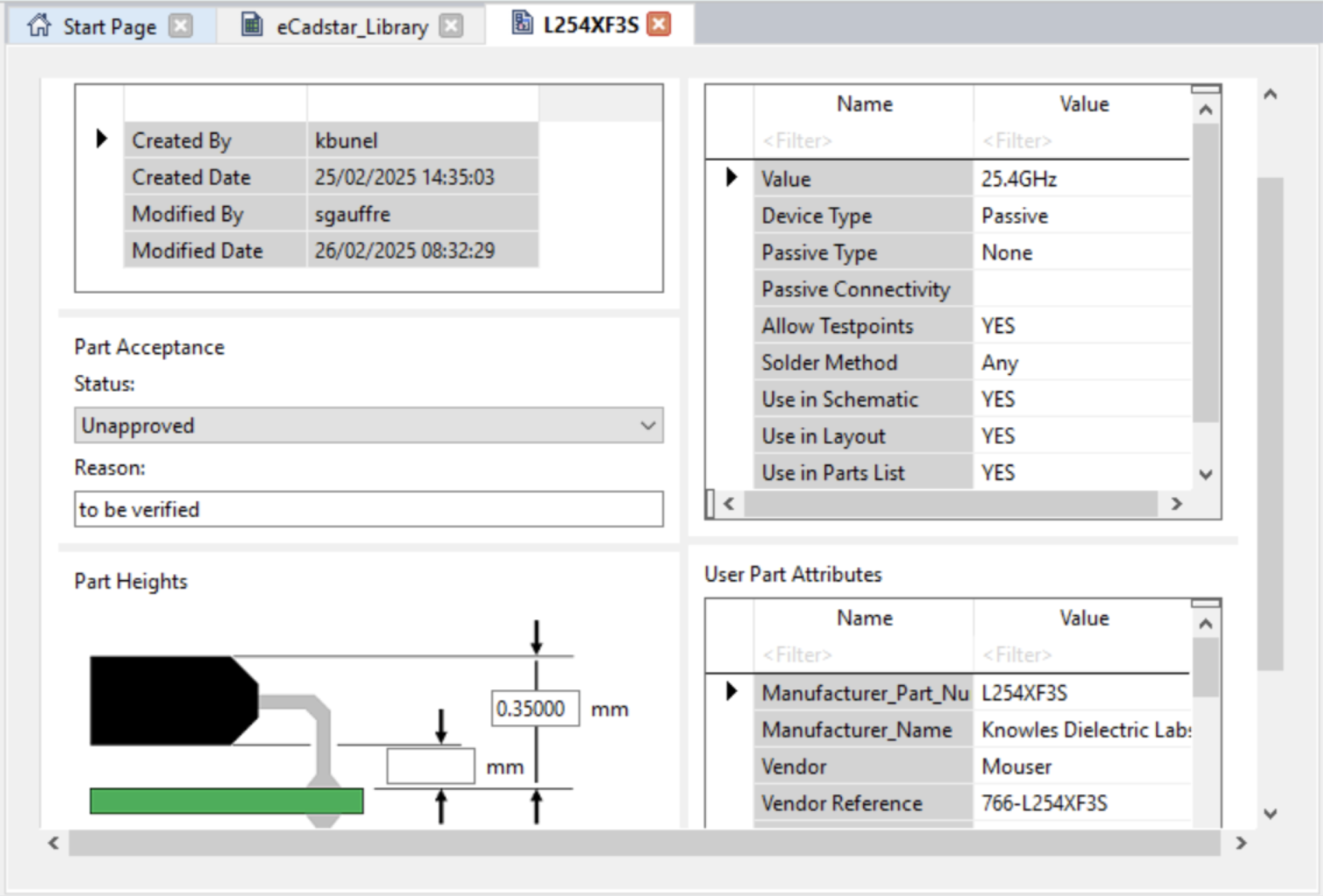The width and height of the screenshot is (1323, 896).
Task: Select the Manufacturer_Name row value
Action: tap(1082, 730)
